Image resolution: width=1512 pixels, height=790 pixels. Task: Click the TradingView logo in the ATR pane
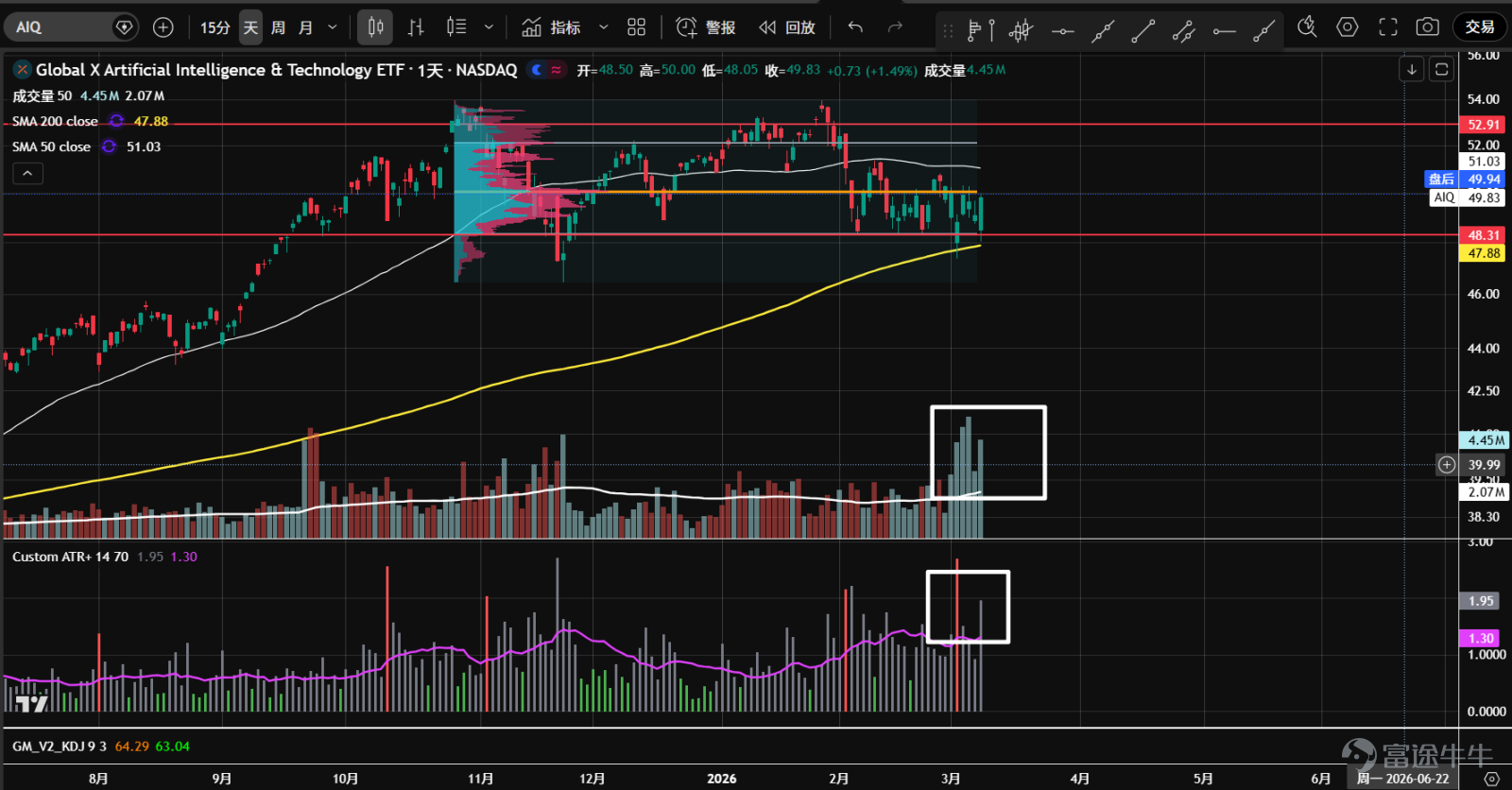coord(31,703)
